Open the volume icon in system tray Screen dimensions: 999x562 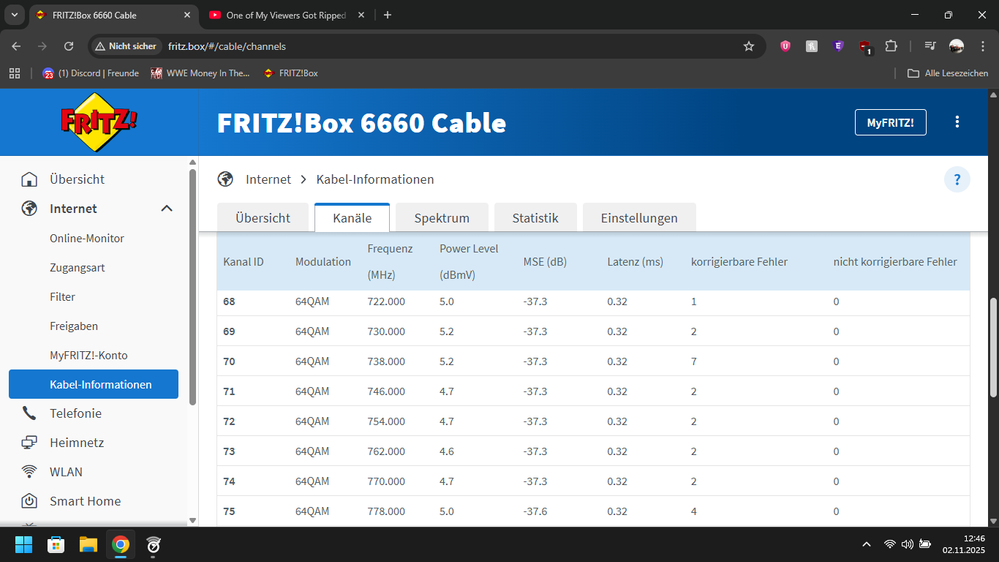coord(907,544)
